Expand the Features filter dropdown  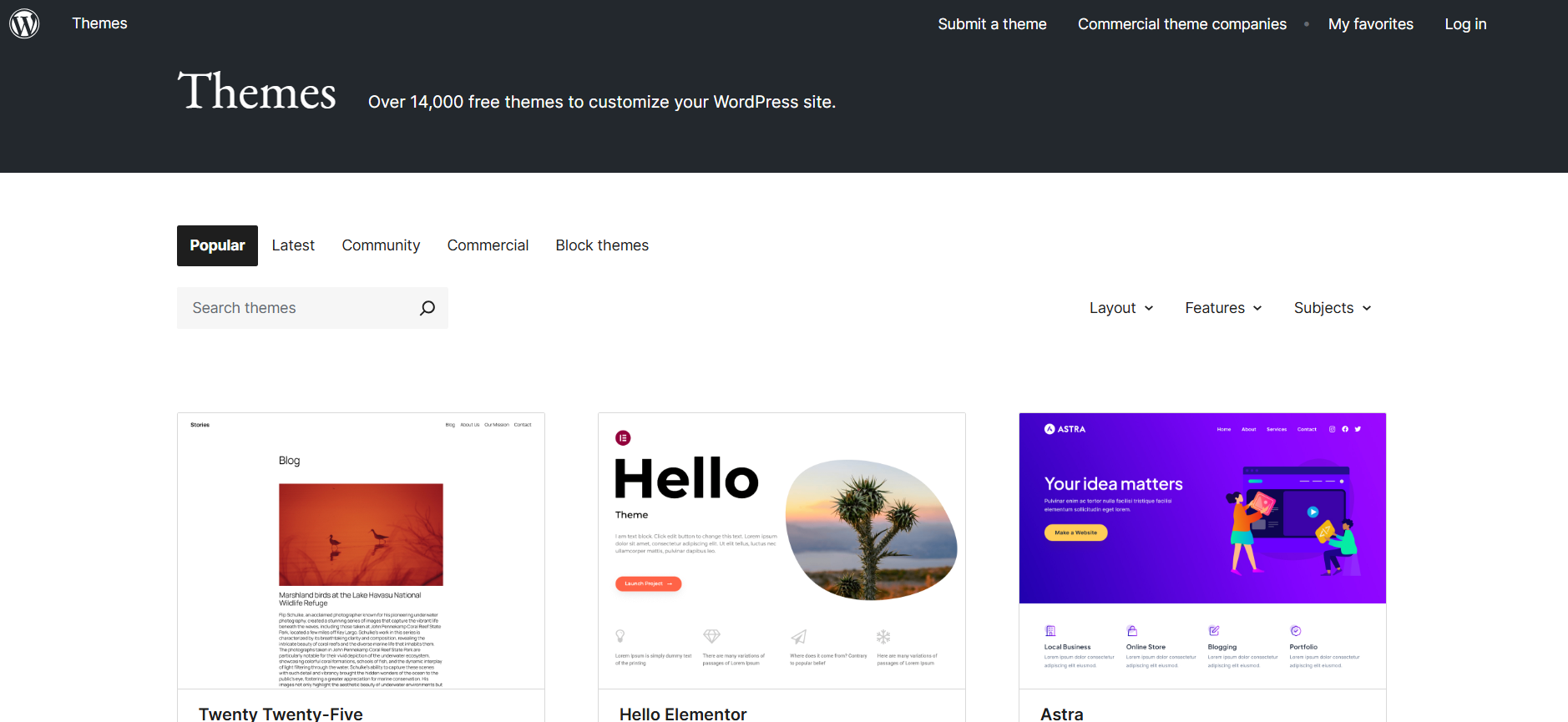(1223, 308)
